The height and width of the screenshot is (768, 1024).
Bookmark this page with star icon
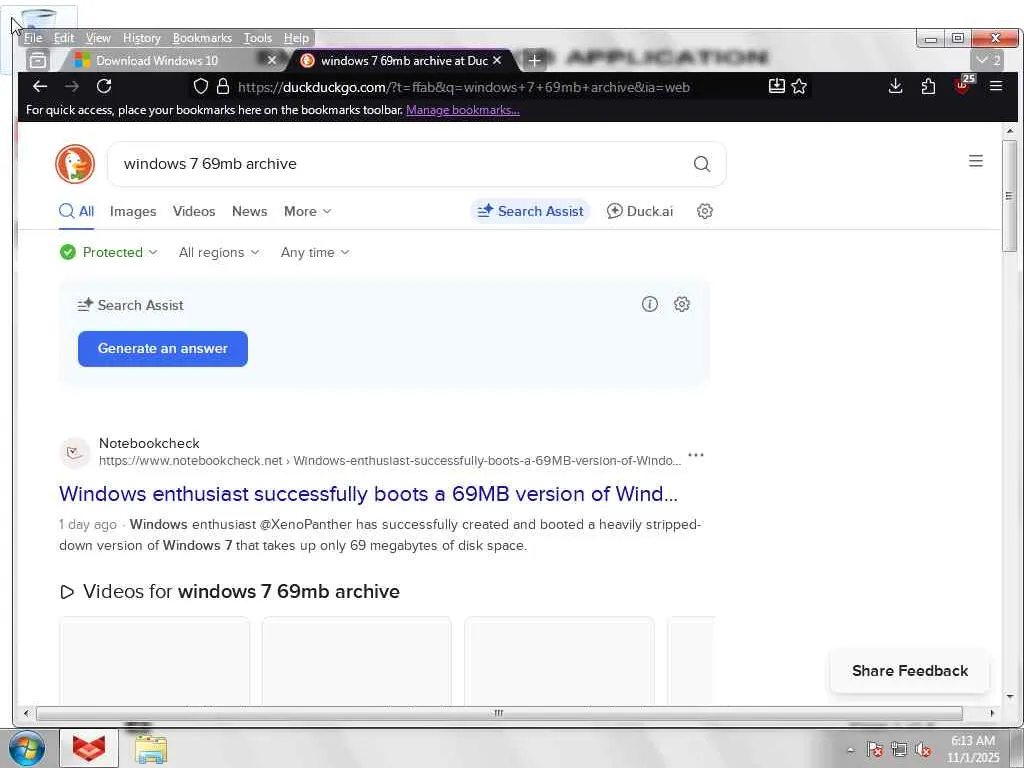click(799, 86)
